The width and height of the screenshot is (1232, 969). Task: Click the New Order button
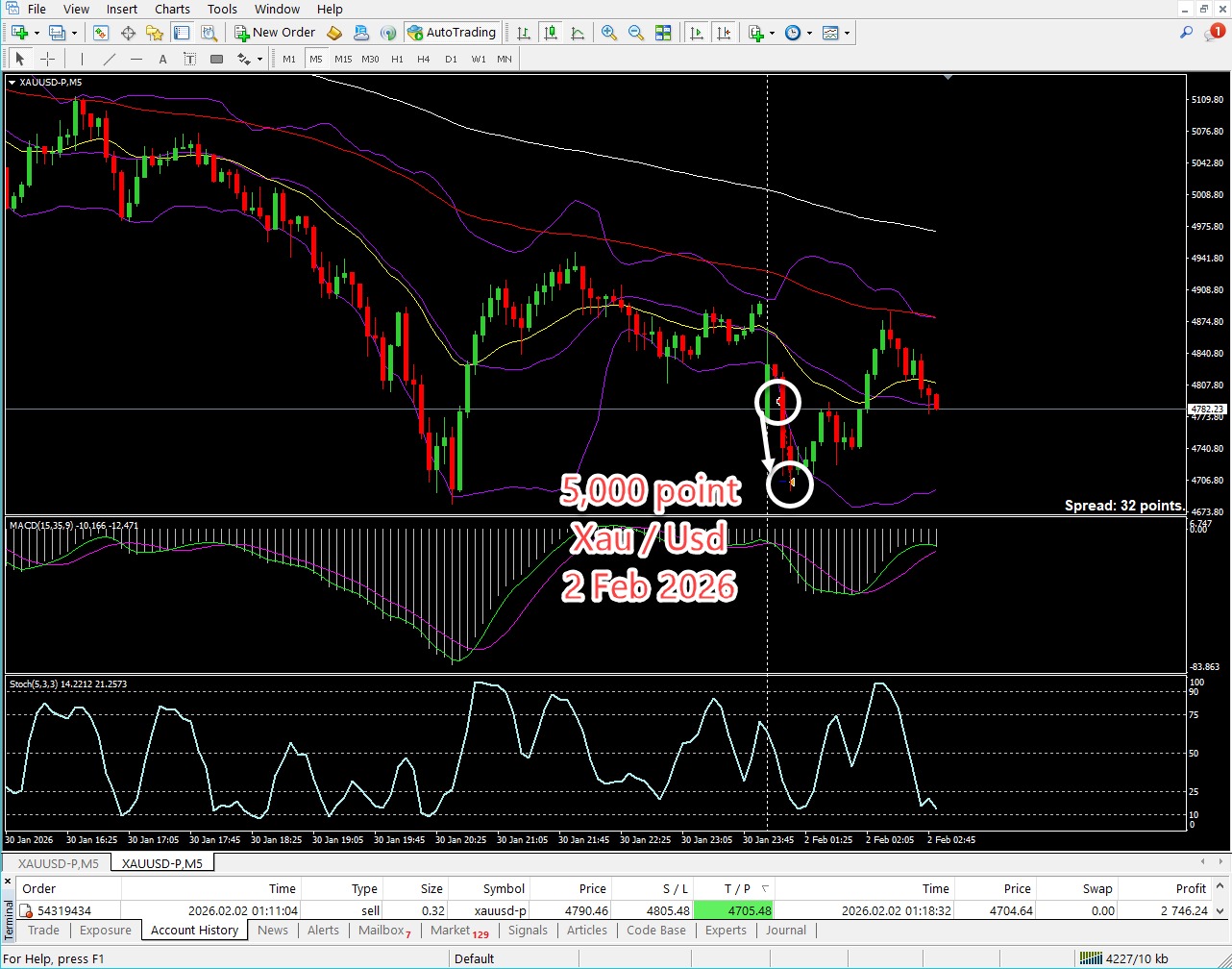(275, 33)
